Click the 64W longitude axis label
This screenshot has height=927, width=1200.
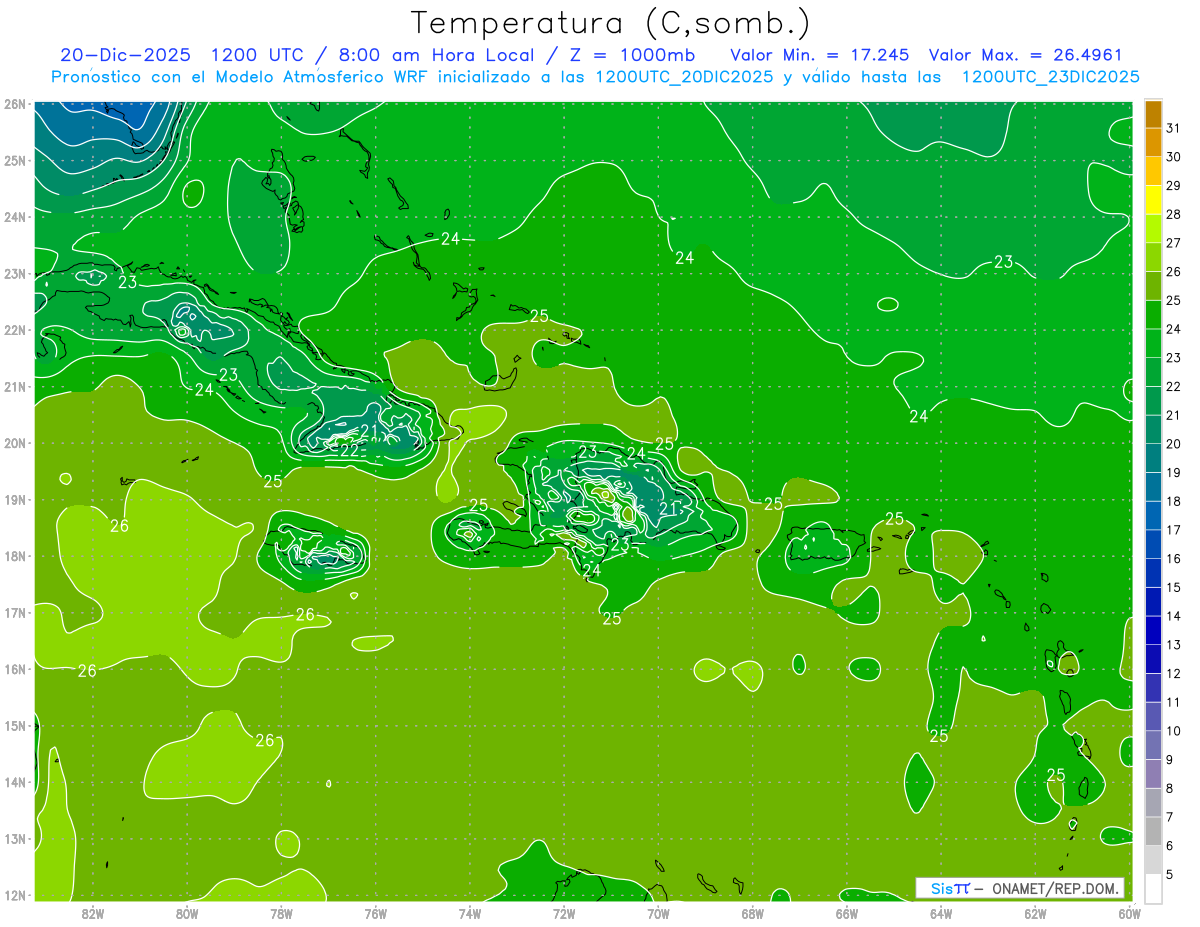click(x=941, y=913)
